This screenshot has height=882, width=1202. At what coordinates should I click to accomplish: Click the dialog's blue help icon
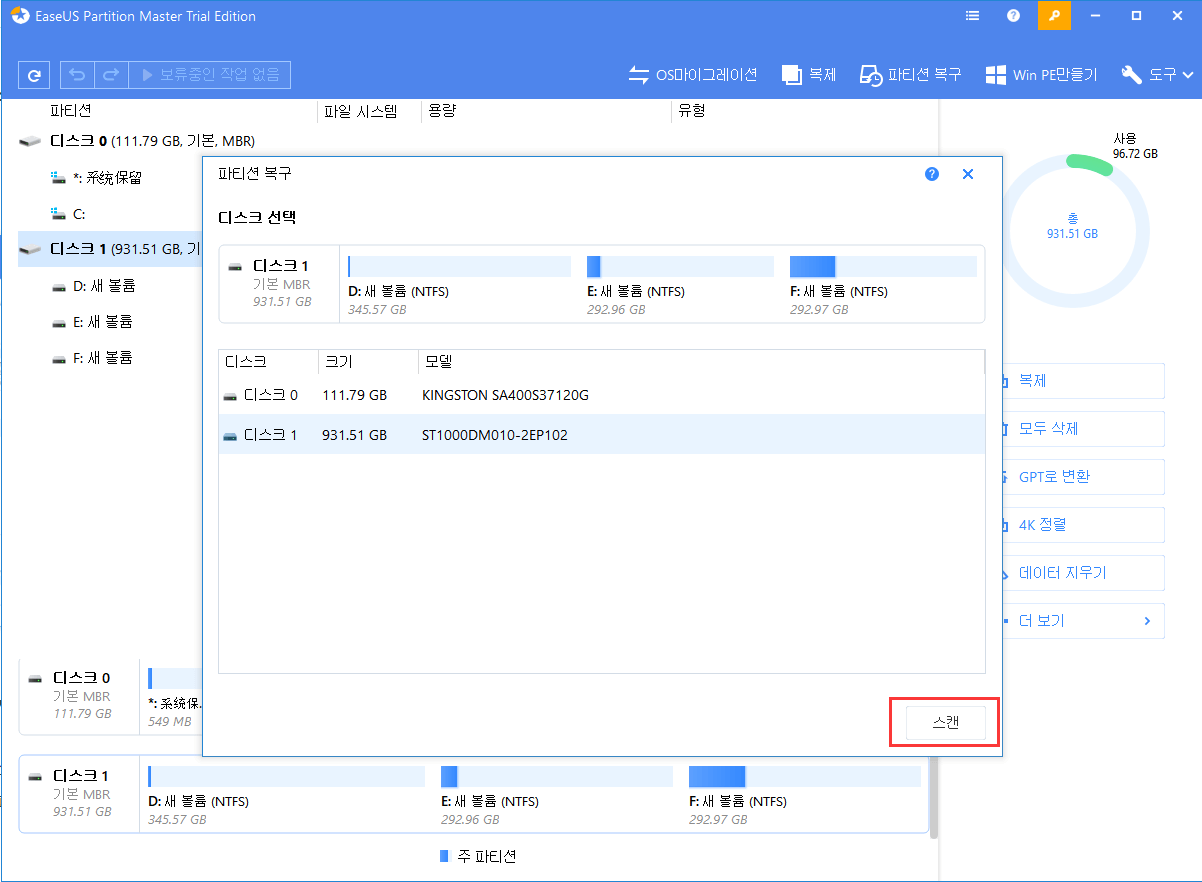point(932,174)
